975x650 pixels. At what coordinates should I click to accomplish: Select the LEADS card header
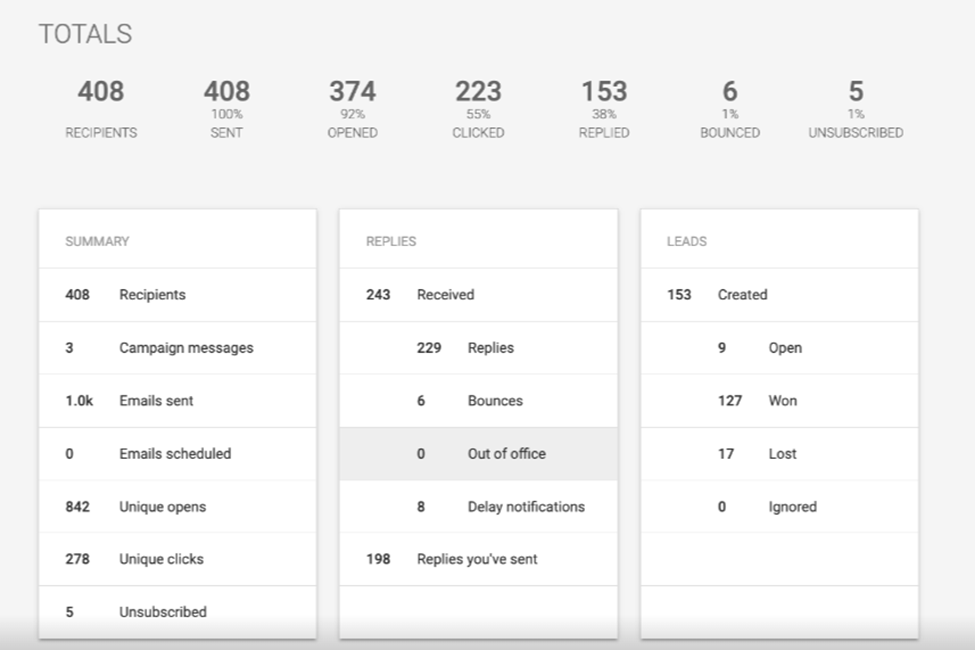[x=686, y=241]
